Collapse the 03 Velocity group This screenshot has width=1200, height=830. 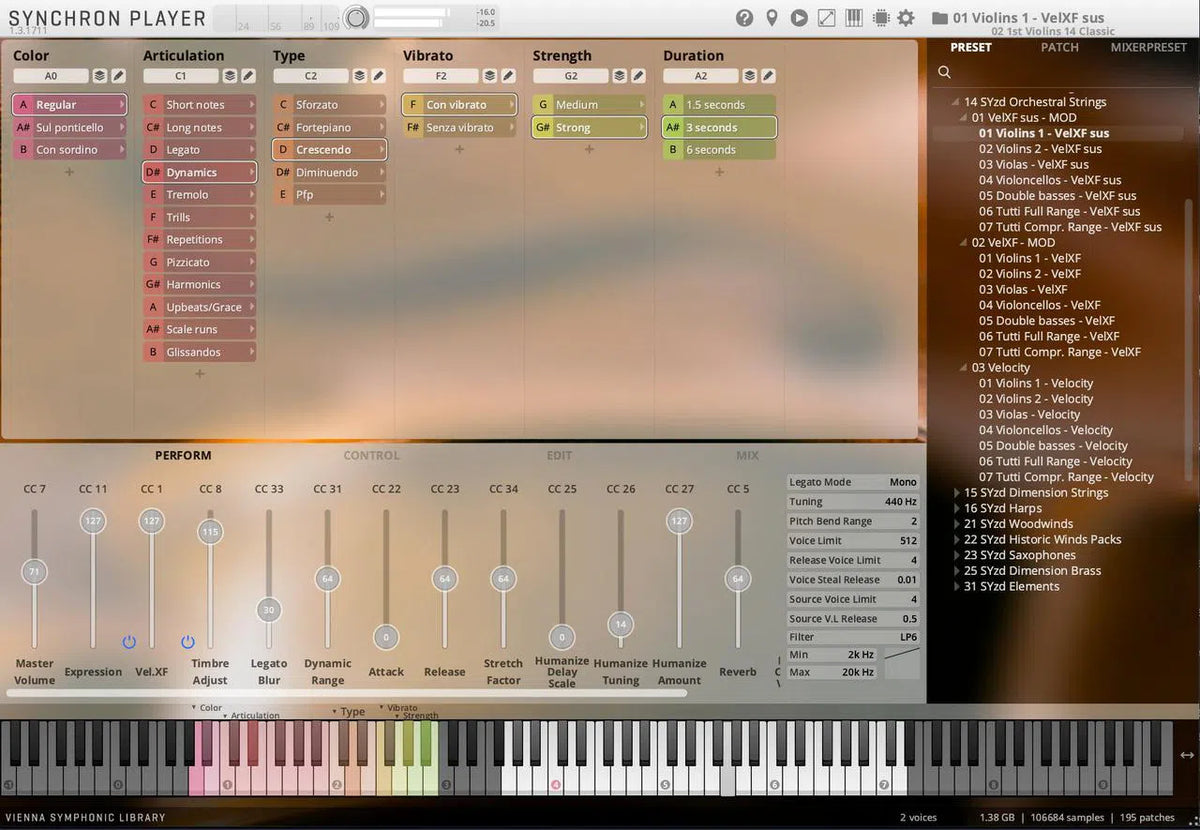[x=962, y=367]
